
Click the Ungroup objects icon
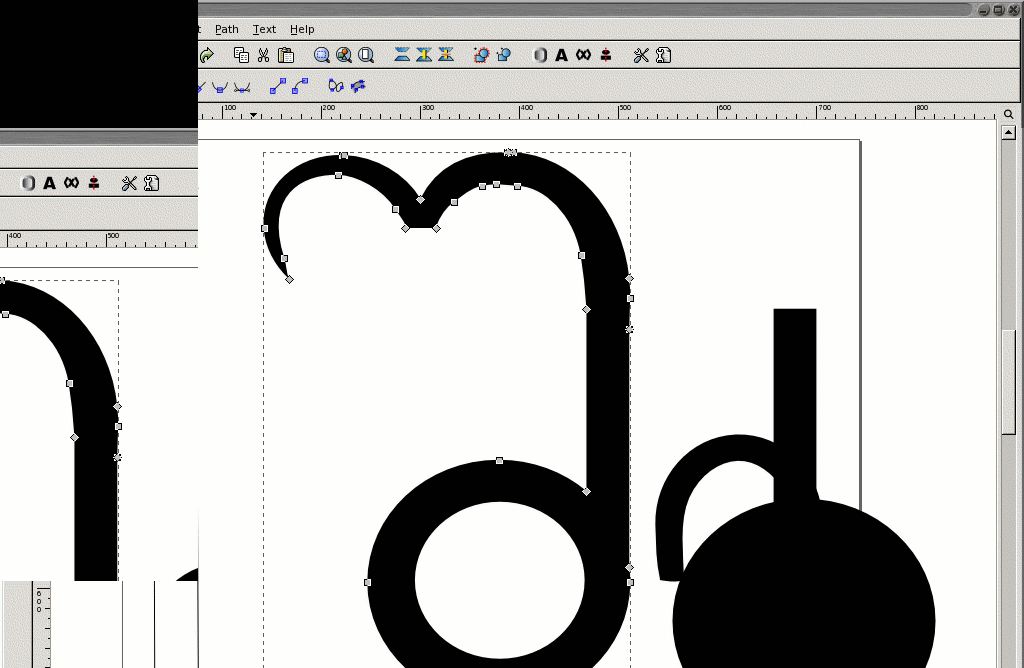coord(504,56)
